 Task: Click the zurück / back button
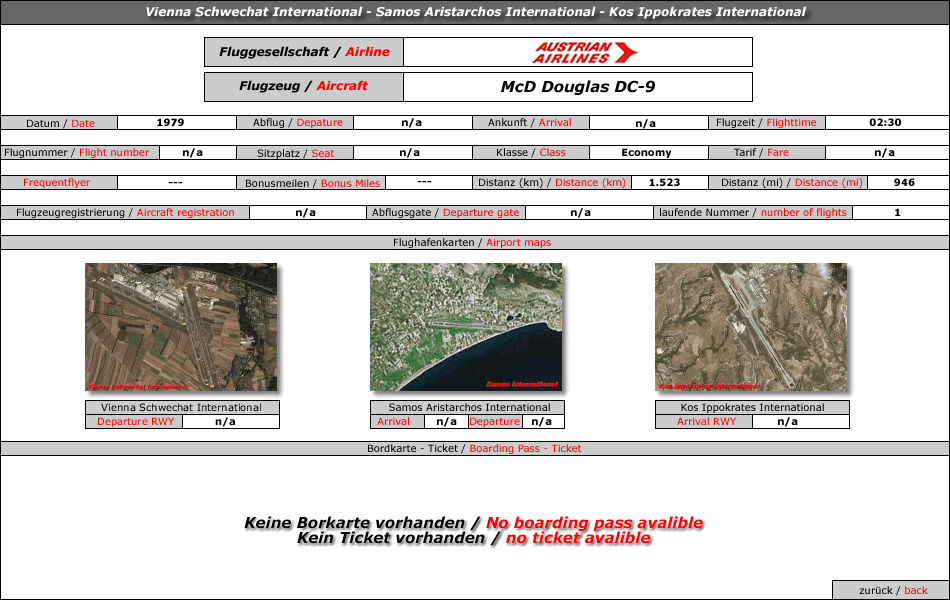tap(892, 590)
